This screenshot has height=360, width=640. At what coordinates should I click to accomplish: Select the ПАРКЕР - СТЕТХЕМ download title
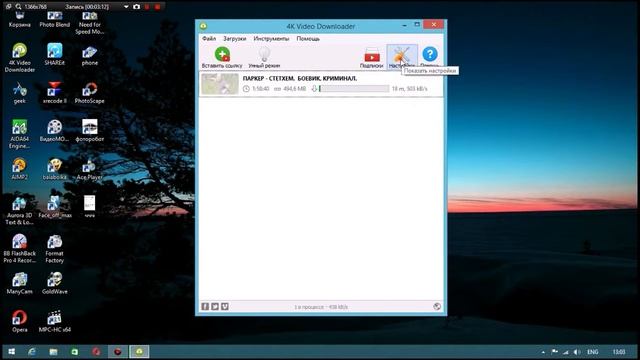point(300,78)
